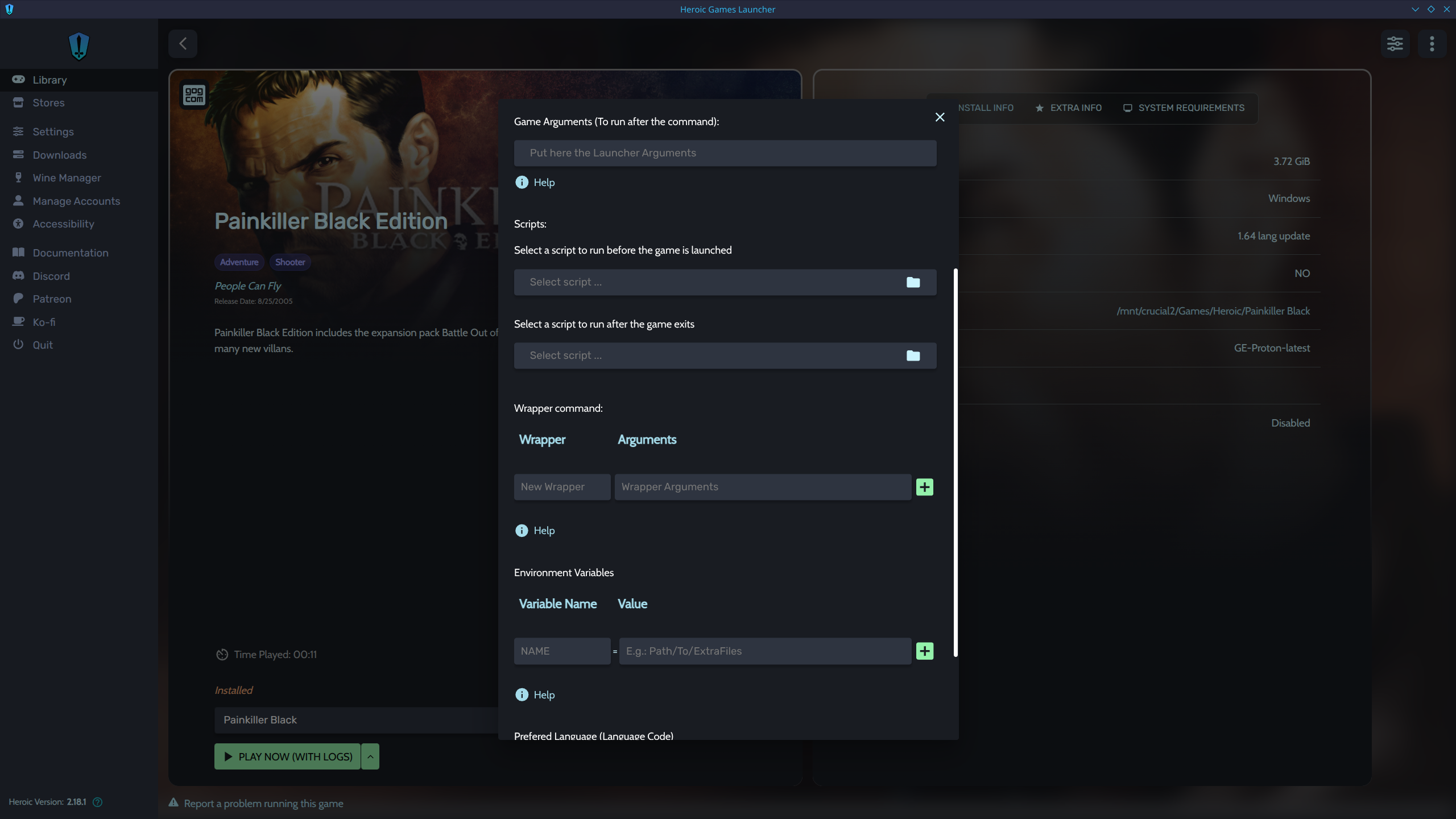Close the game settings dialog

(940, 117)
